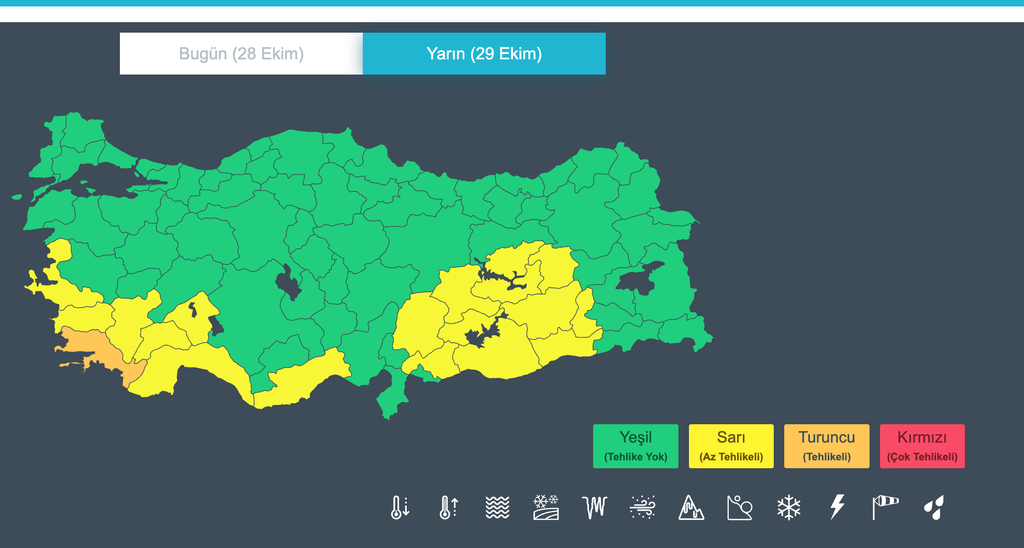Click the green Hatay province at southern tip
1024x548 pixels.
(x=391, y=392)
